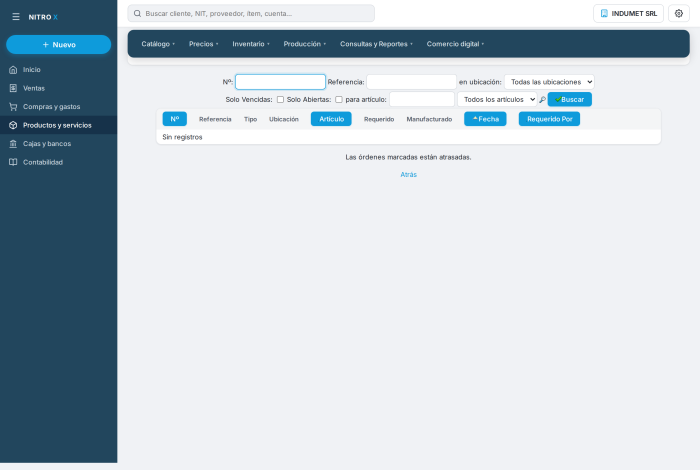Click the search magnifier icon in top bar
Viewport: 700px width, 470px height.
pos(138,13)
